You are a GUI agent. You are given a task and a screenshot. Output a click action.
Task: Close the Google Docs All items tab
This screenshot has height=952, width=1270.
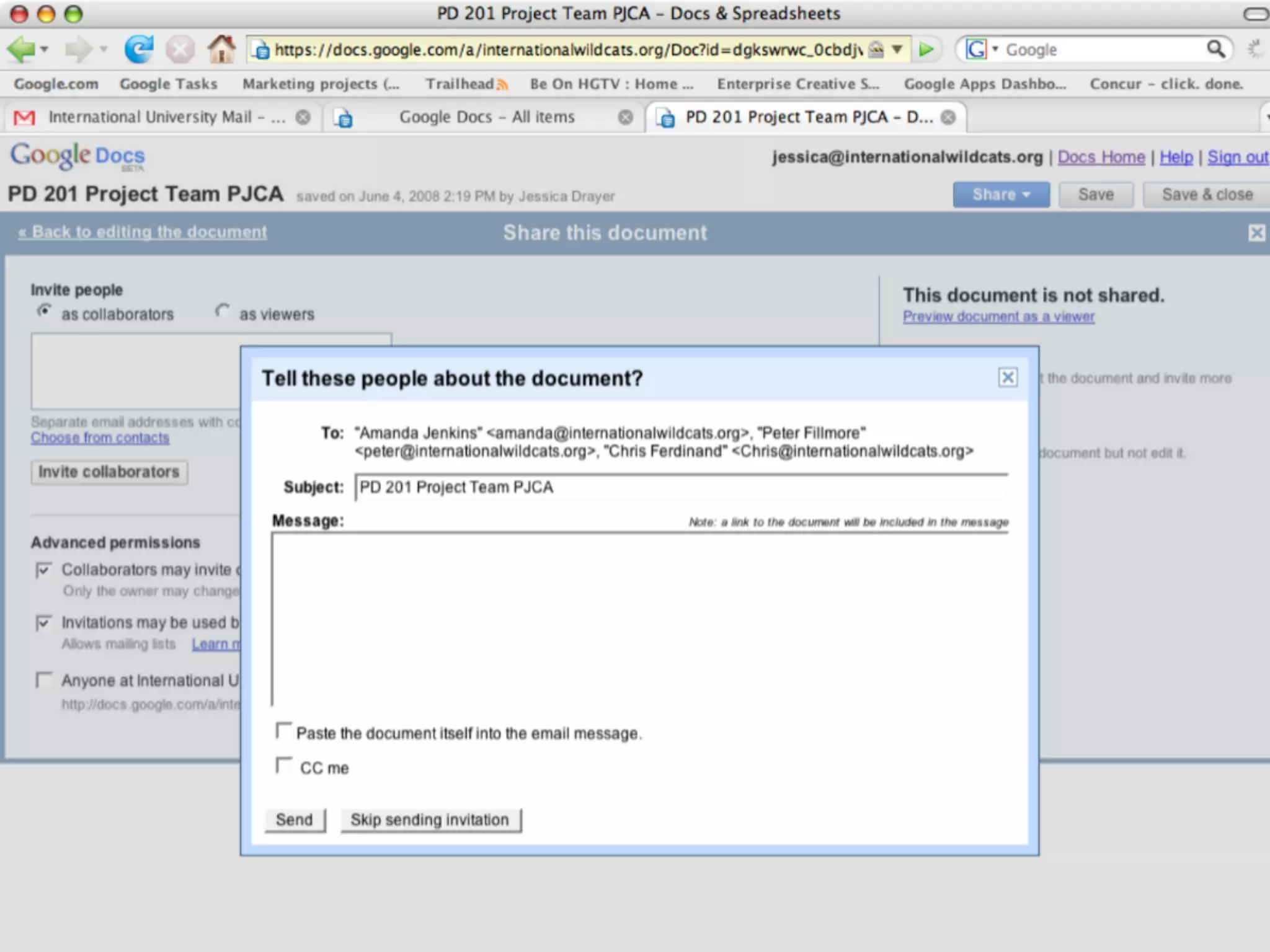(x=626, y=117)
